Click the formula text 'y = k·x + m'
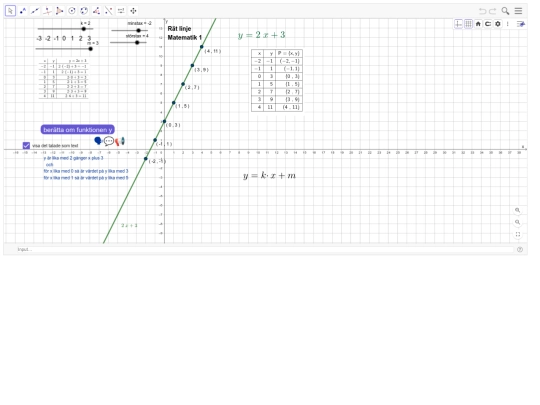This screenshot has width=540, height=405. coord(269,176)
